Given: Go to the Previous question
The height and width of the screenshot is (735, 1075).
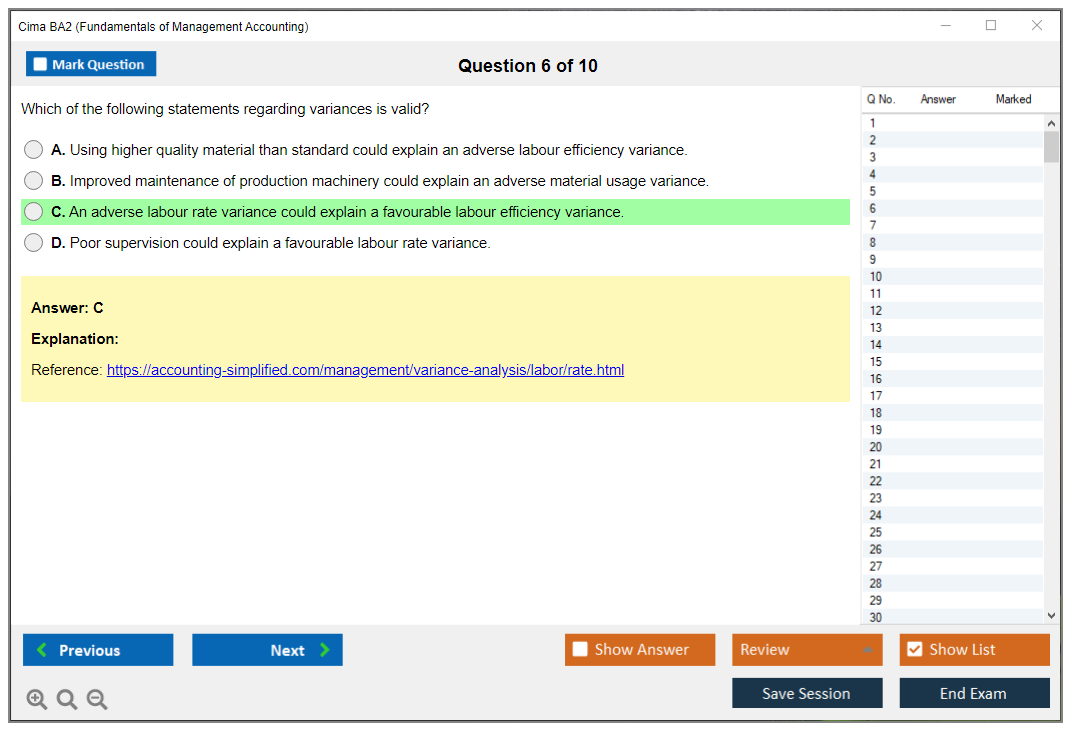Looking at the screenshot, I should click(x=98, y=650).
